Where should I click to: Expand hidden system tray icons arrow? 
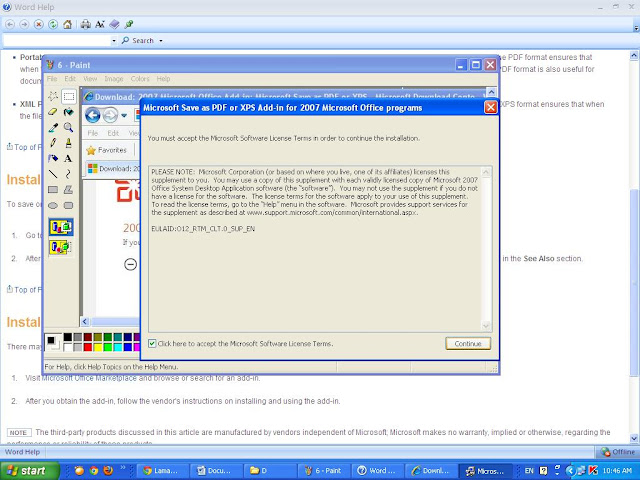pyautogui.click(x=570, y=471)
